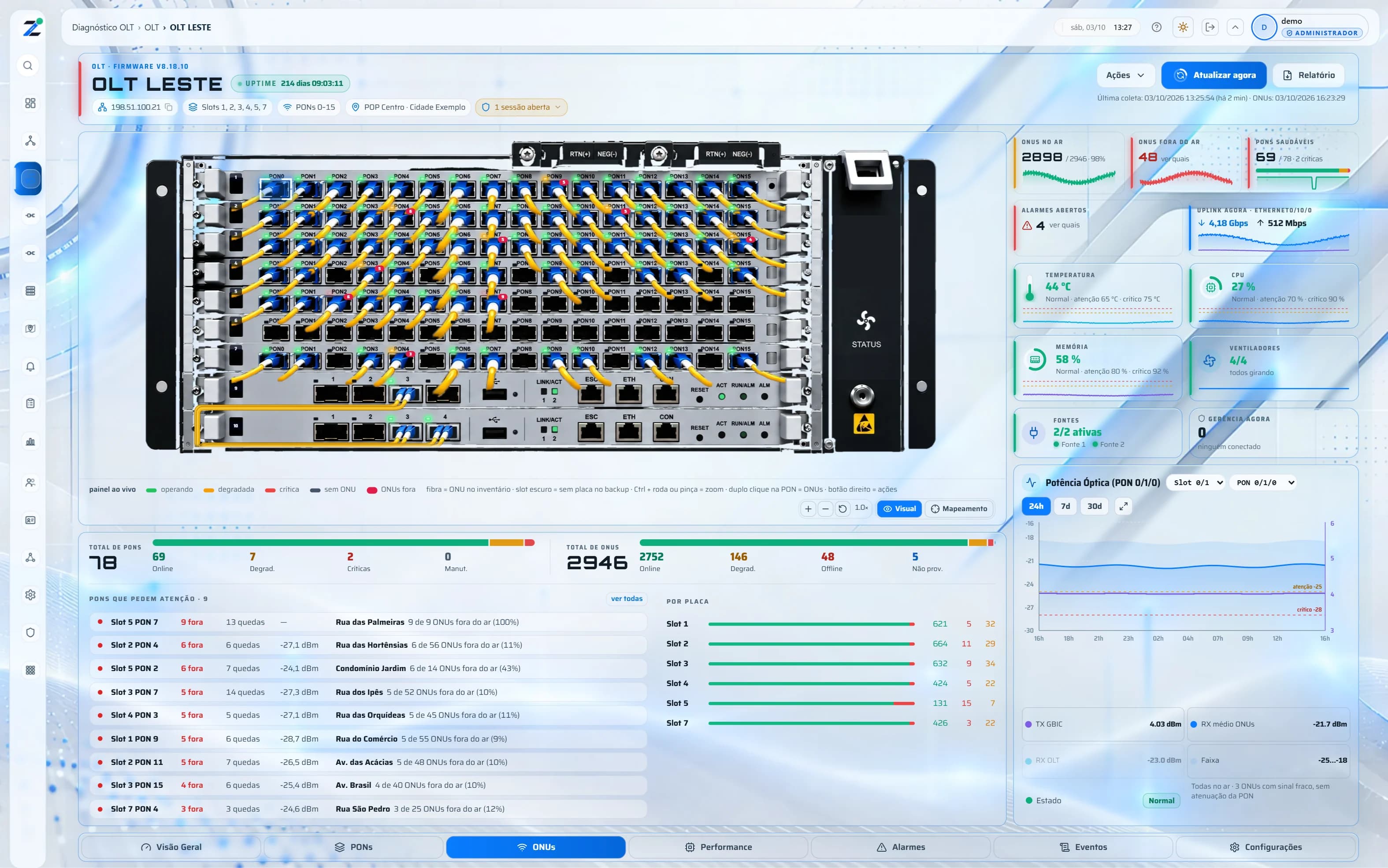Switch to the Alarmes tab
Screen dimensions: 1388x868
point(901,847)
